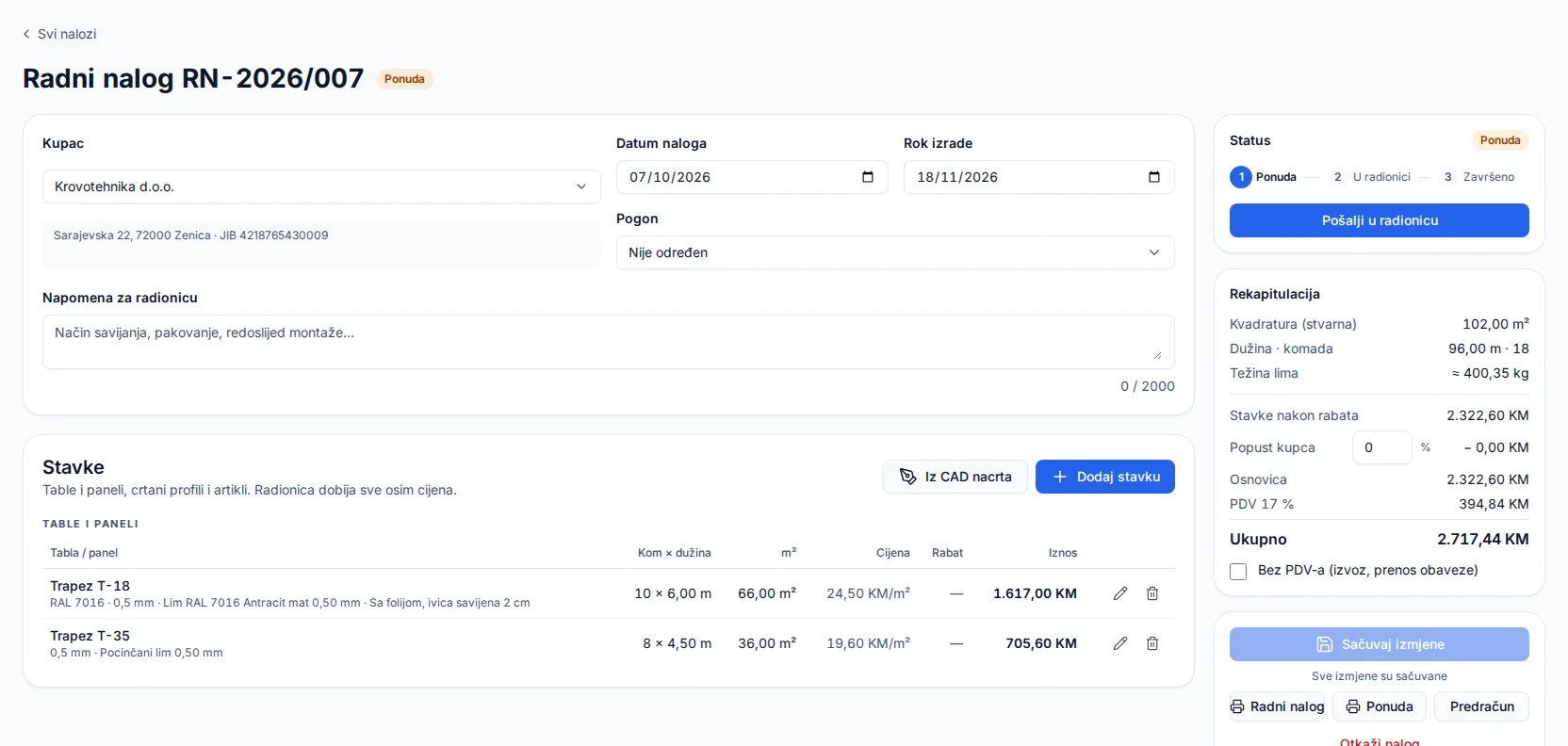Click the 19,60 KM/m² price cell
Screen dimensions: 1568x746
coord(868,643)
